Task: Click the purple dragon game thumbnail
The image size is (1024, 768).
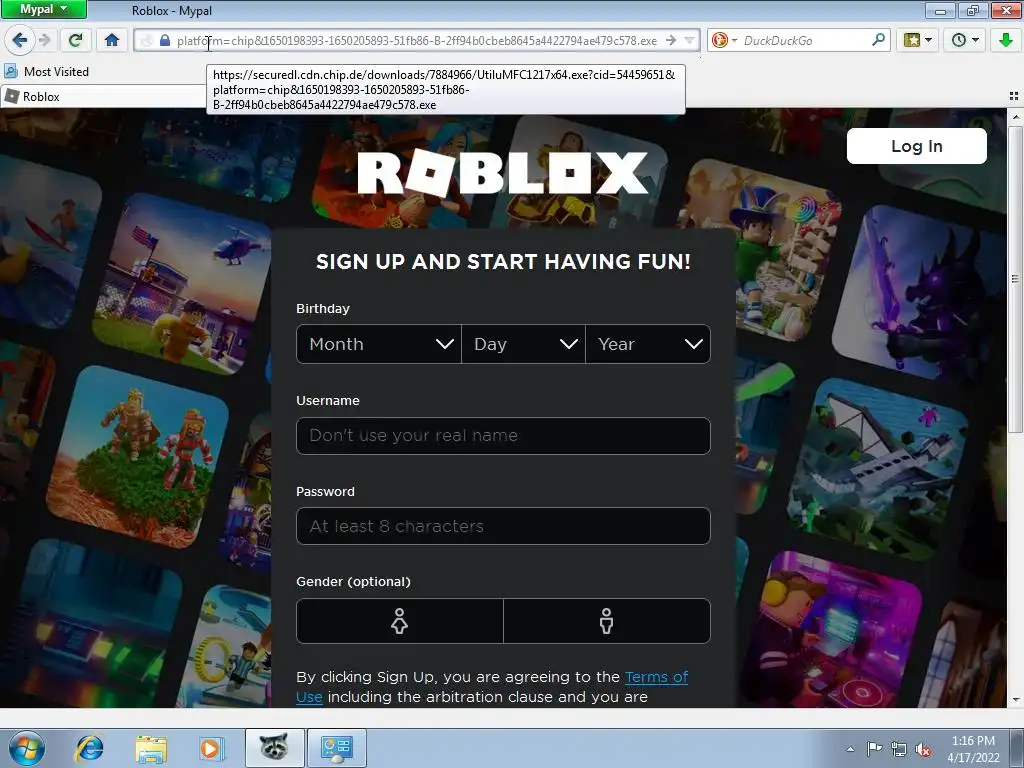Action: [919, 295]
